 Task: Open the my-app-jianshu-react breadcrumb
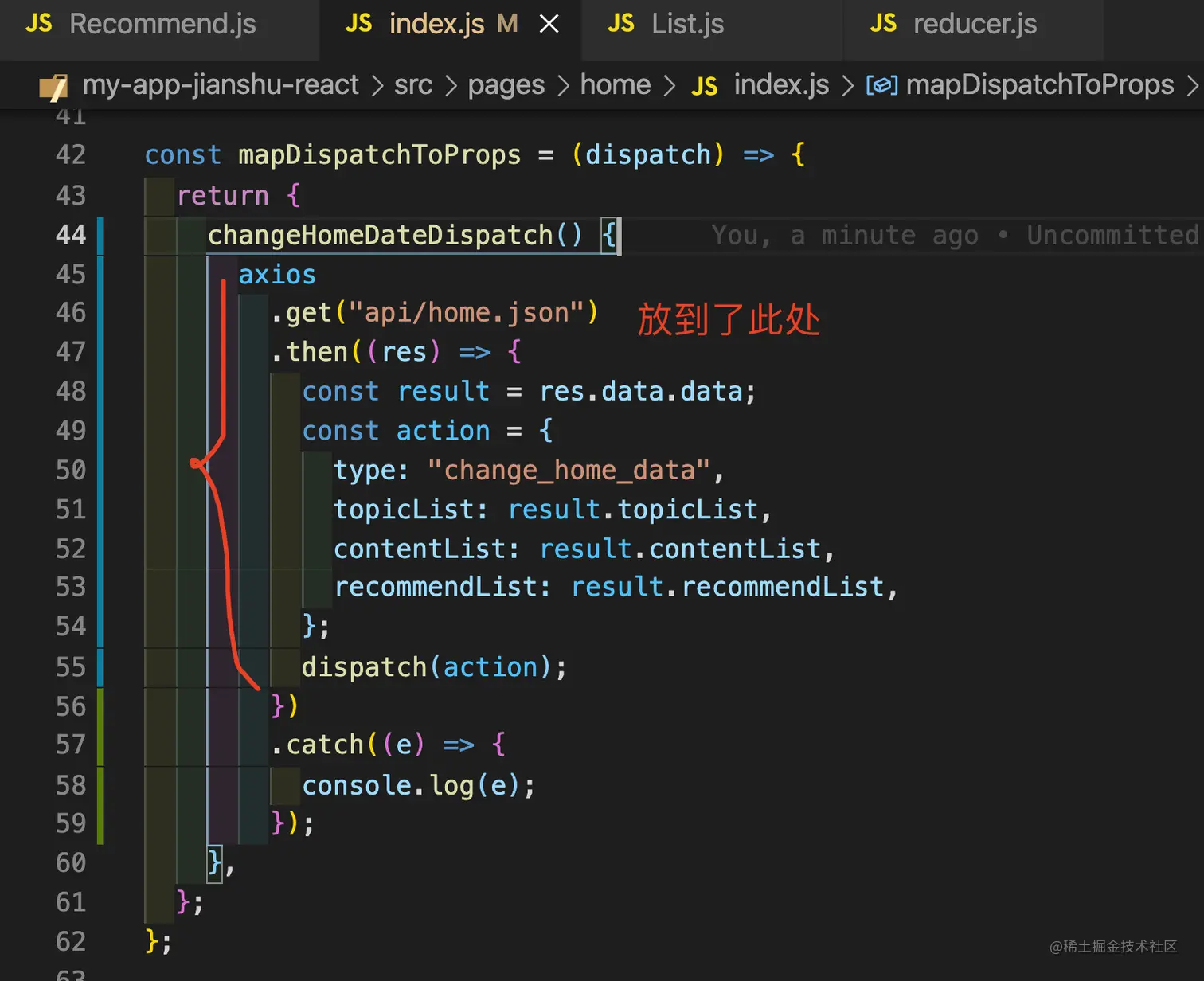[221, 84]
